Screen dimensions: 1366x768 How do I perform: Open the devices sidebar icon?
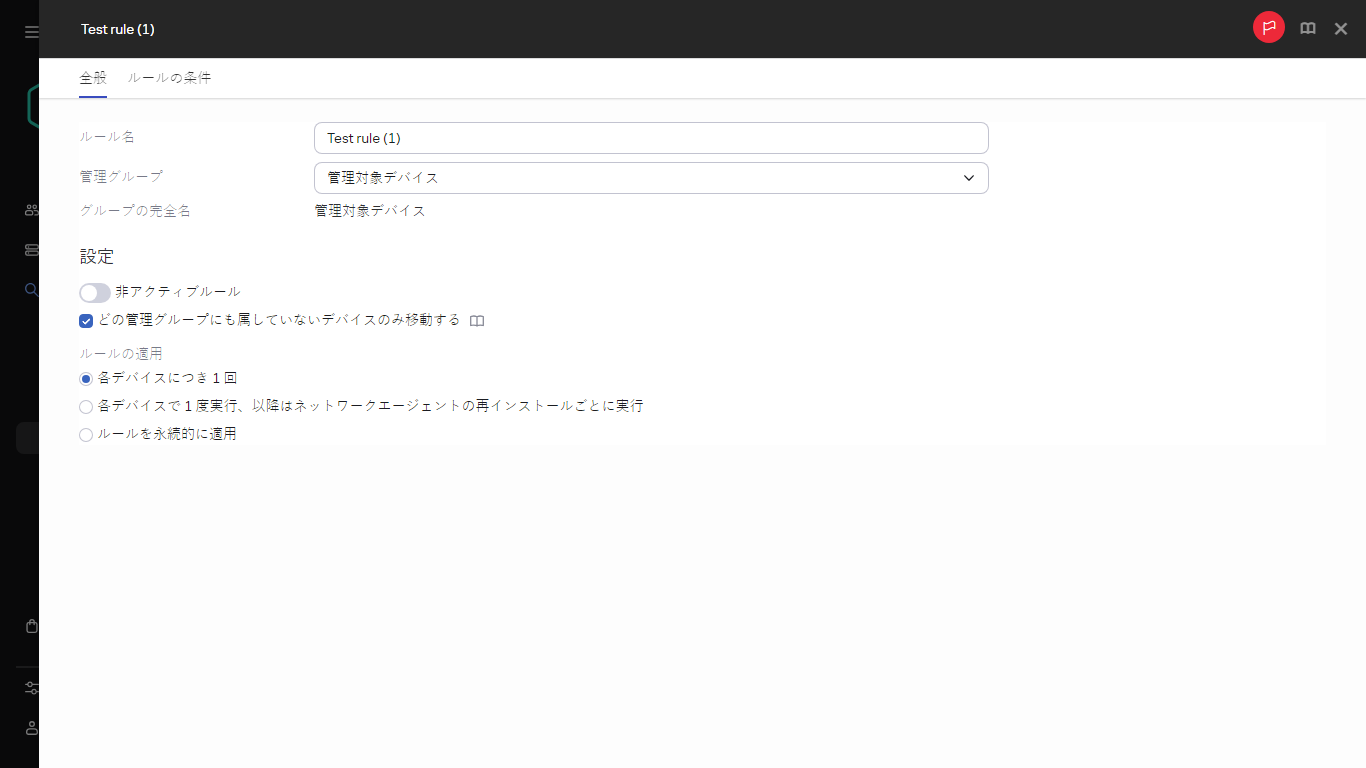[x=30, y=249]
